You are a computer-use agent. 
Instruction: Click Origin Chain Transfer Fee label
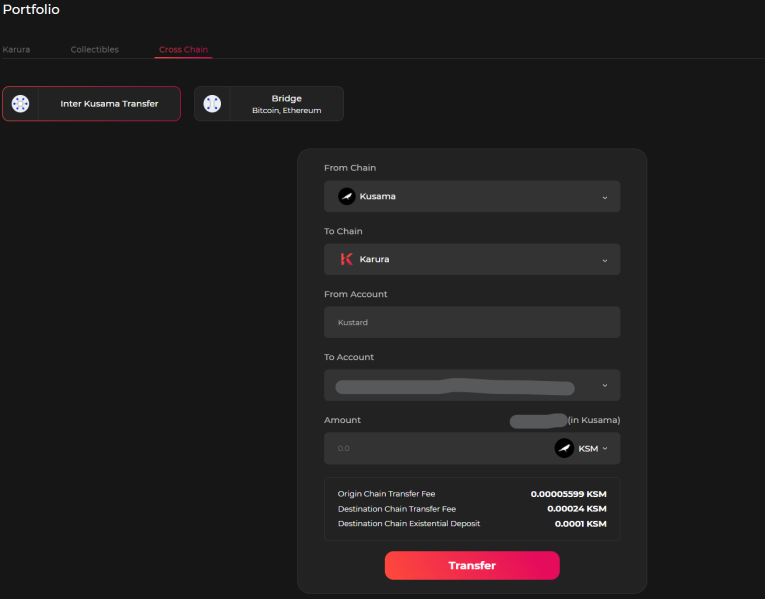coord(386,494)
